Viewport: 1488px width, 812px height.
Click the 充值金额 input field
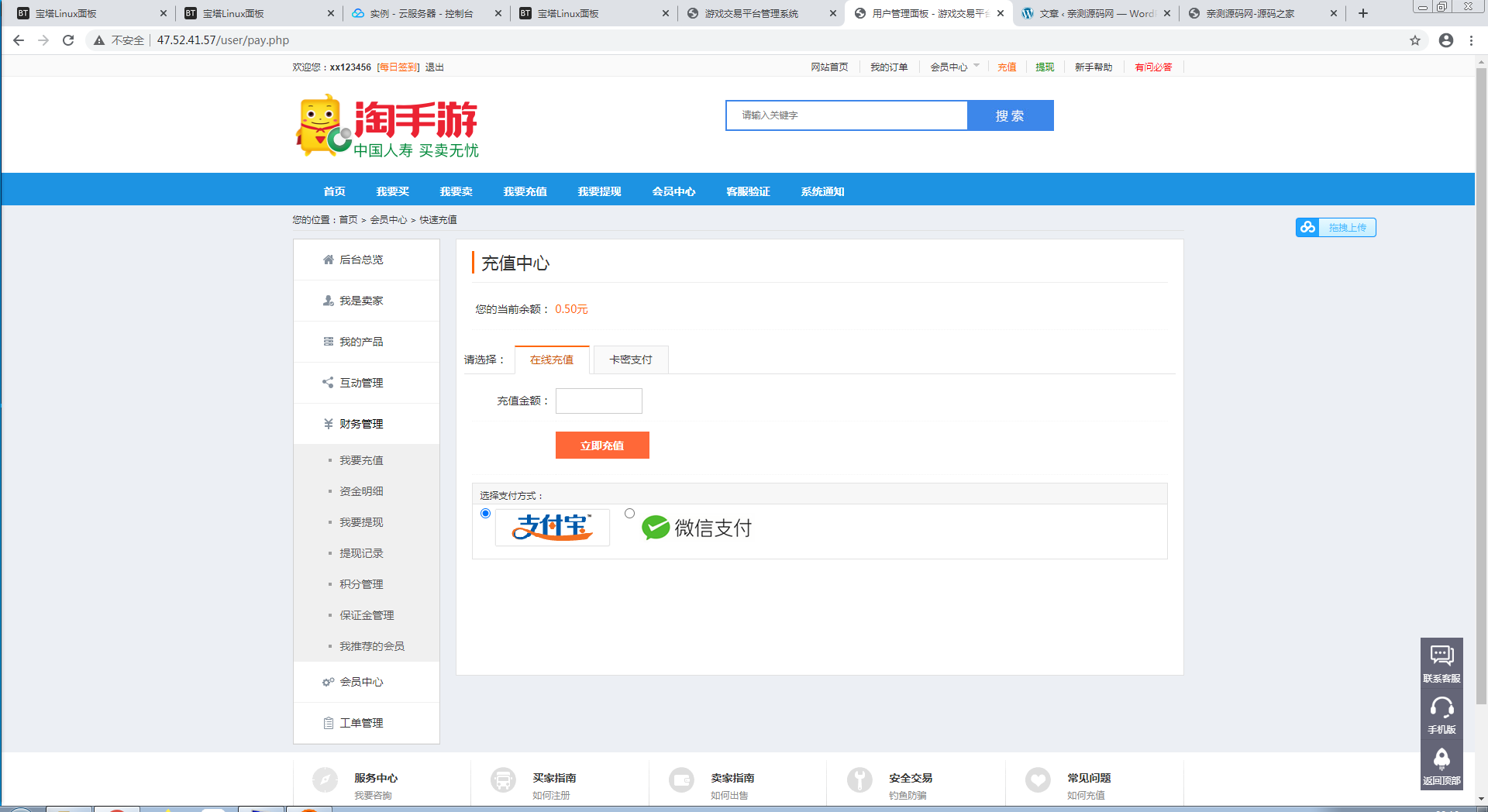point(599,401)
